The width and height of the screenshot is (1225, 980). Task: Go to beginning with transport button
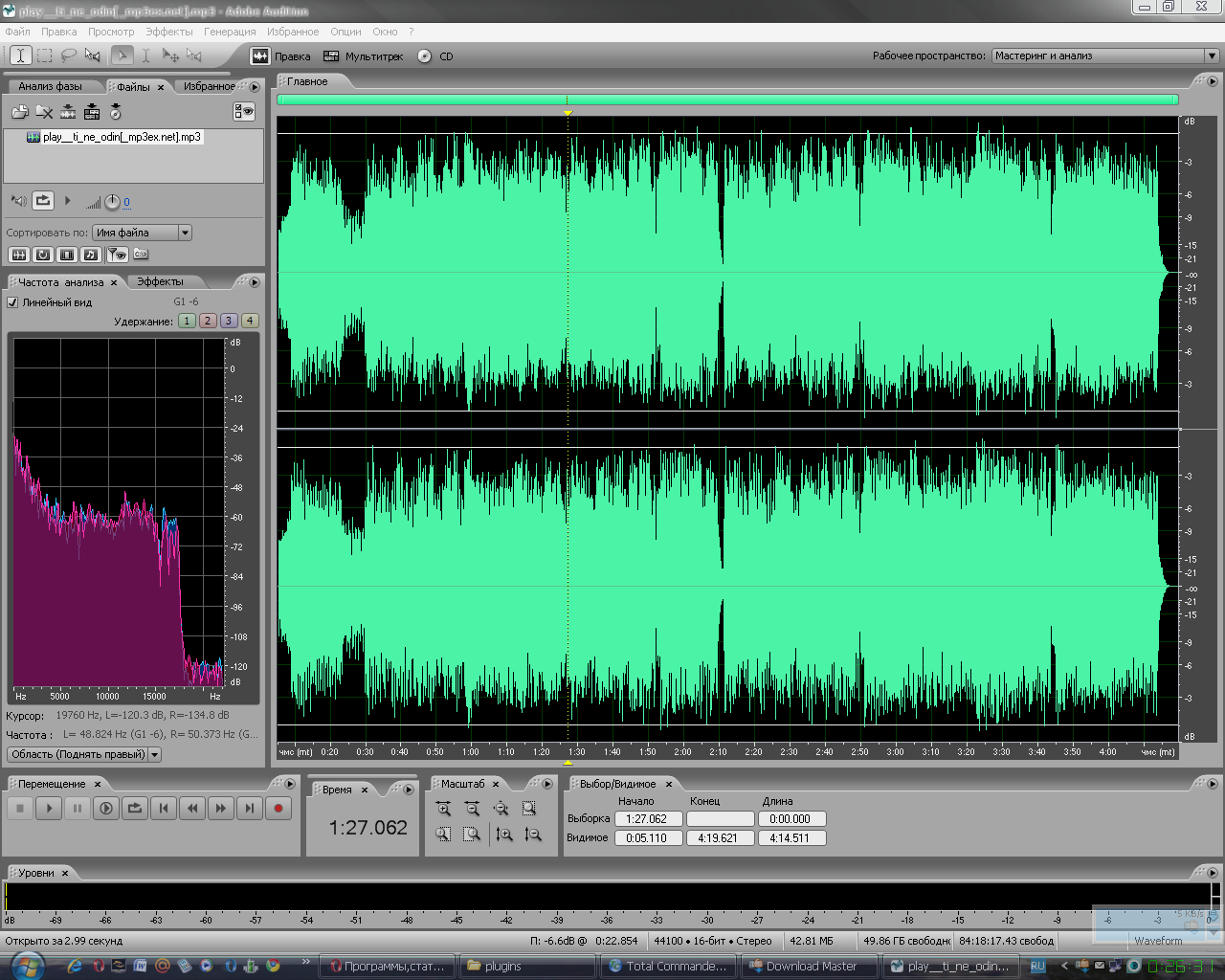[164, 809]
